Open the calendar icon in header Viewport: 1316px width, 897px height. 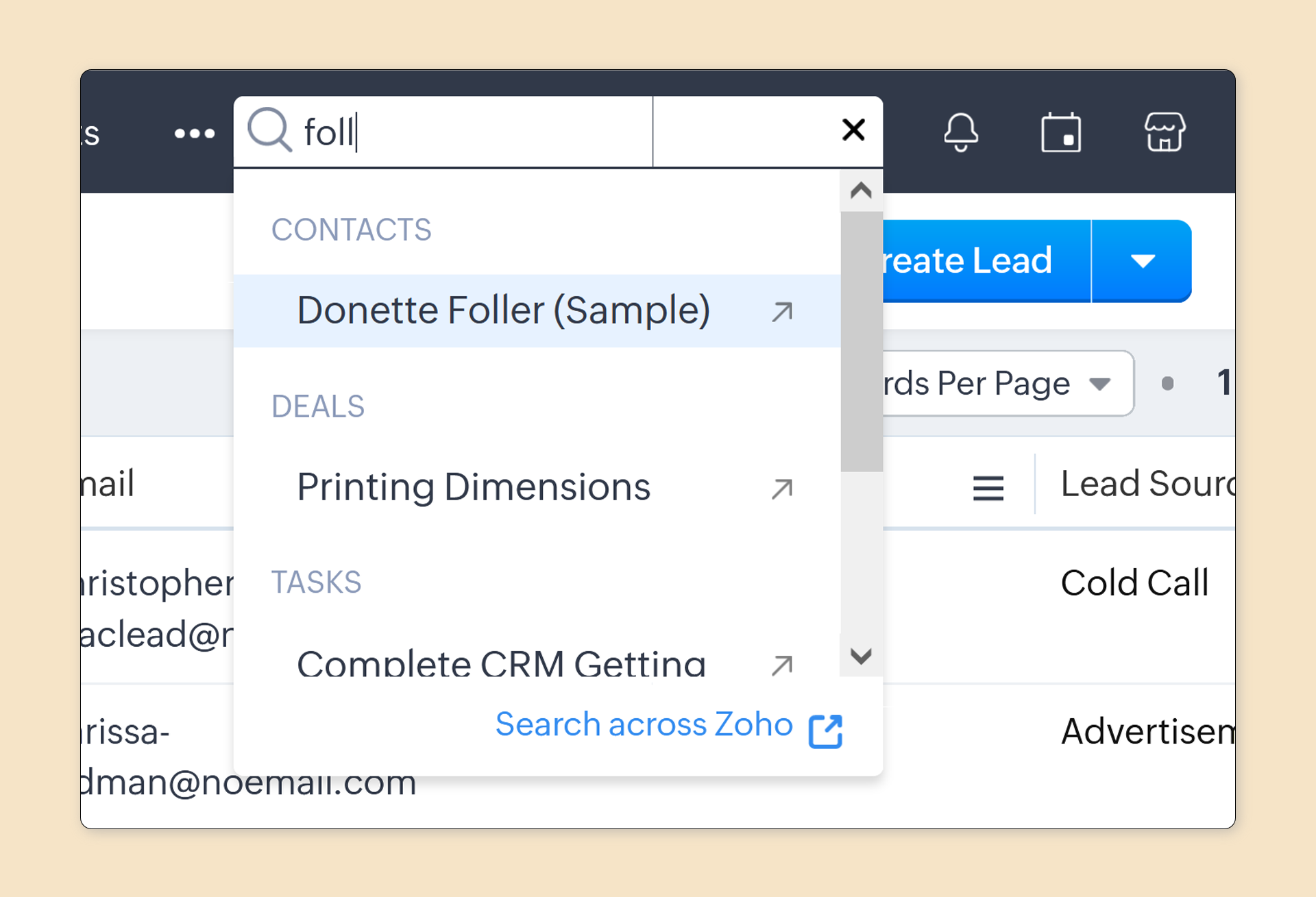click(x=1061, y=132)
